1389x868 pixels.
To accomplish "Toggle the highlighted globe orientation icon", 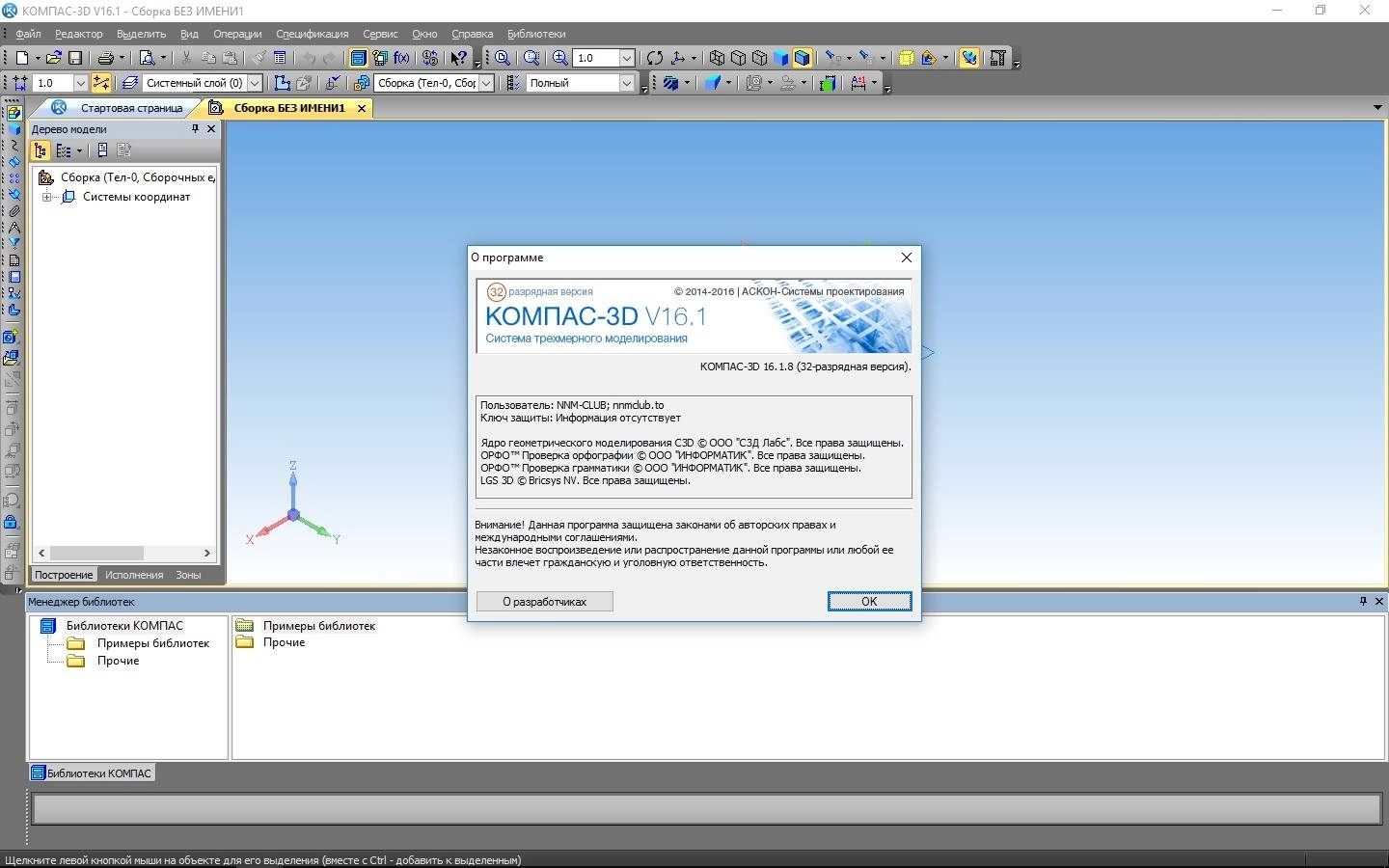I will (969, 58).
